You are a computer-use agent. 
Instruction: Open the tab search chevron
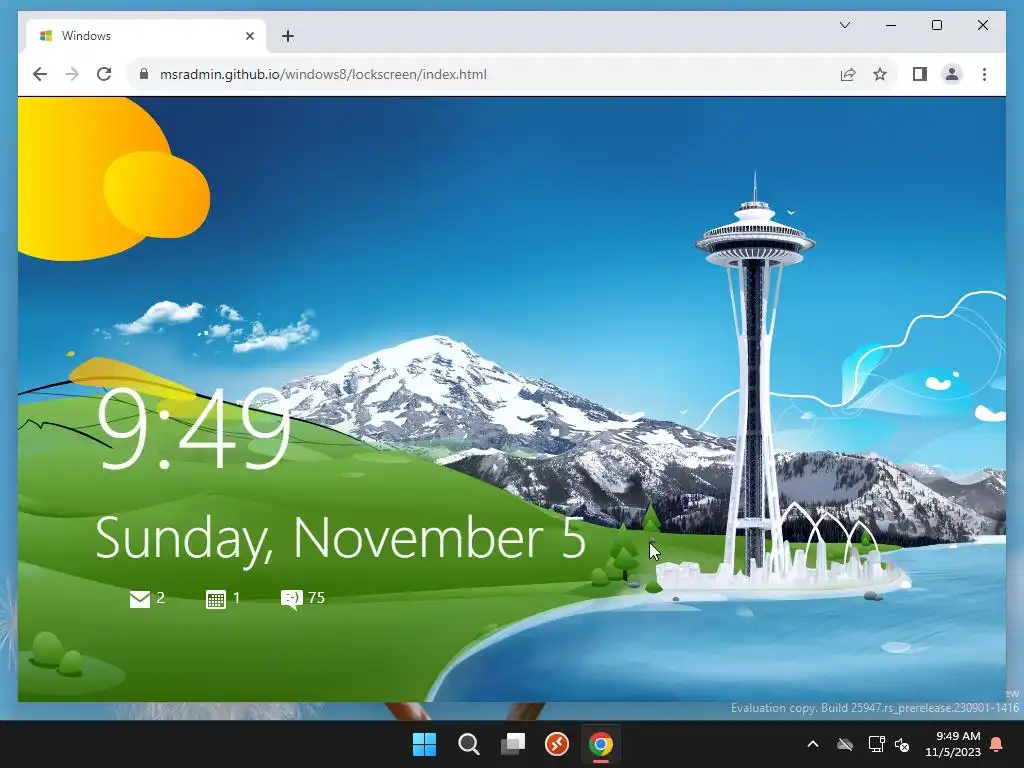844,25
